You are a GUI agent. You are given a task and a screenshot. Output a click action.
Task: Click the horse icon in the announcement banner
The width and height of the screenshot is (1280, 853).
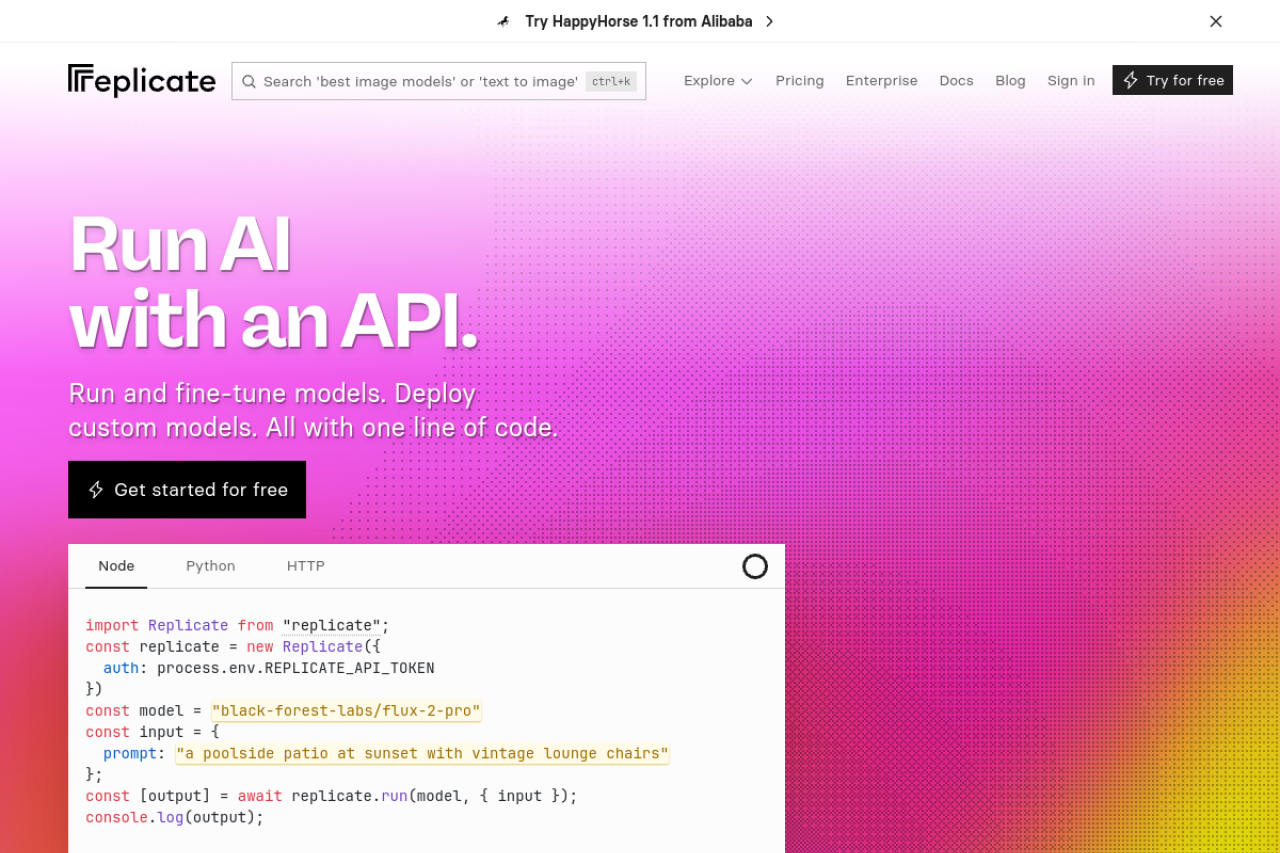(504, 21)
